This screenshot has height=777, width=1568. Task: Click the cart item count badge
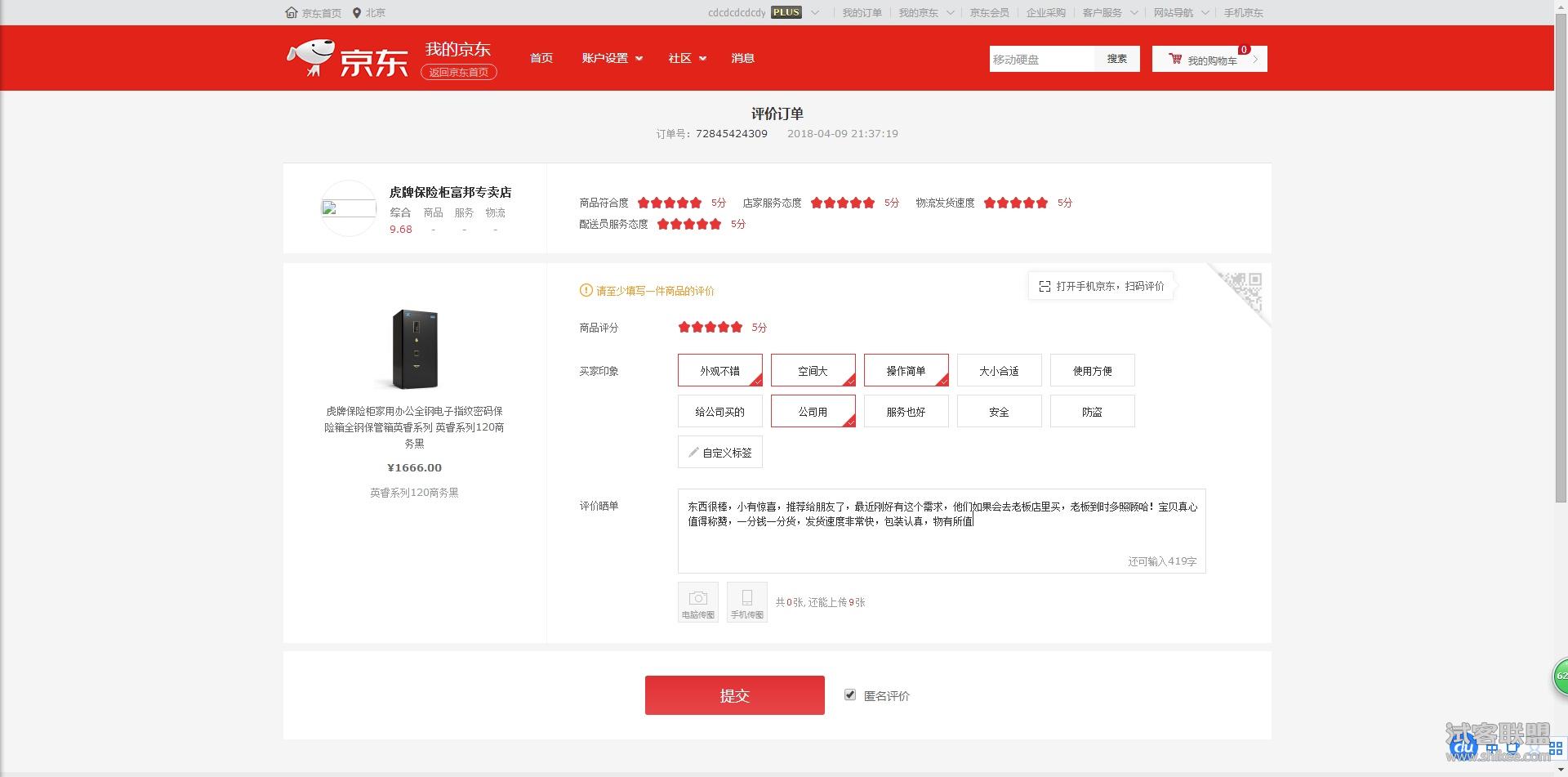coord(1244,50)
